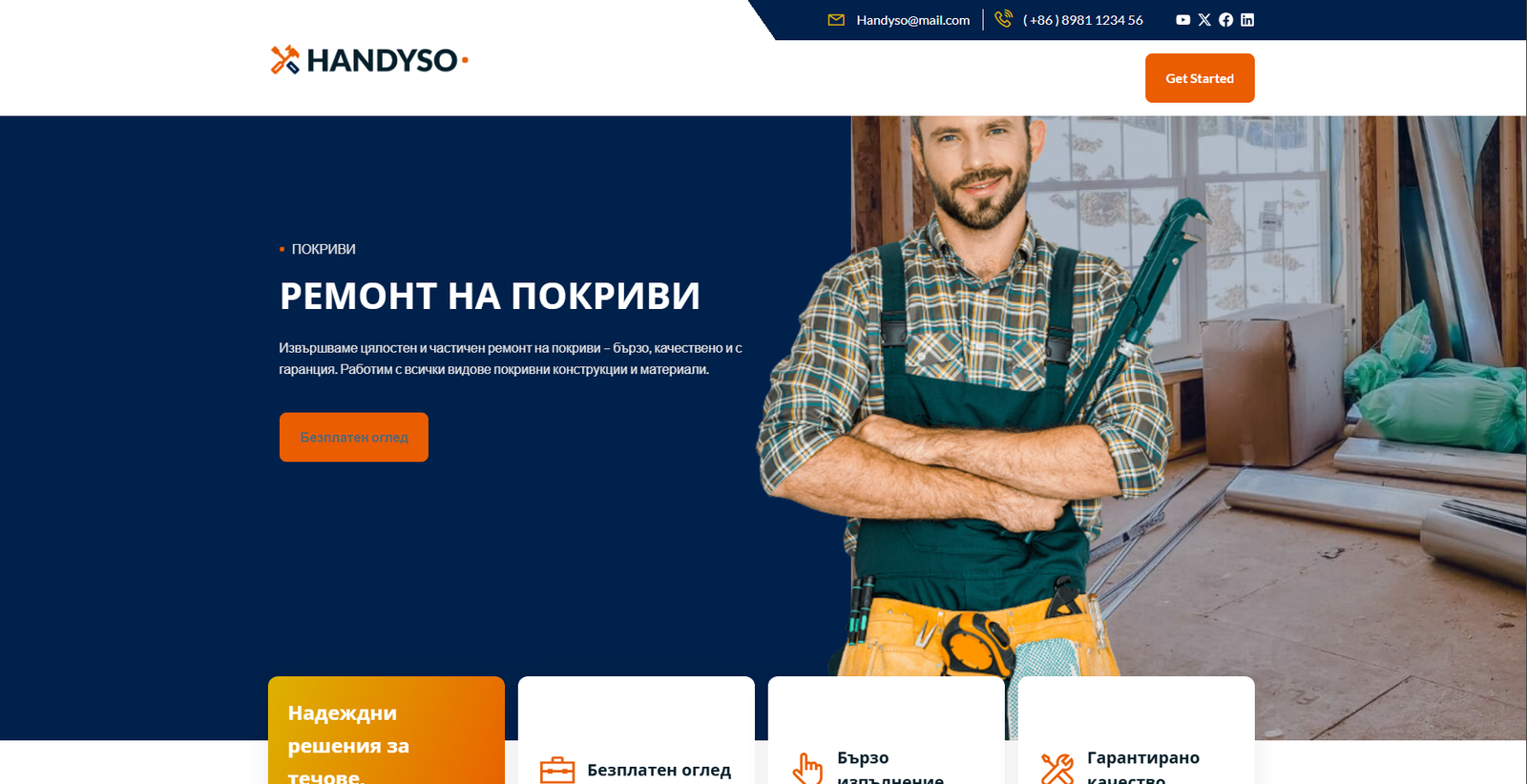This screenshot has height=784, width=1527.
Task: Click the Бързо изпълнение card title
Action: [890, 769]
